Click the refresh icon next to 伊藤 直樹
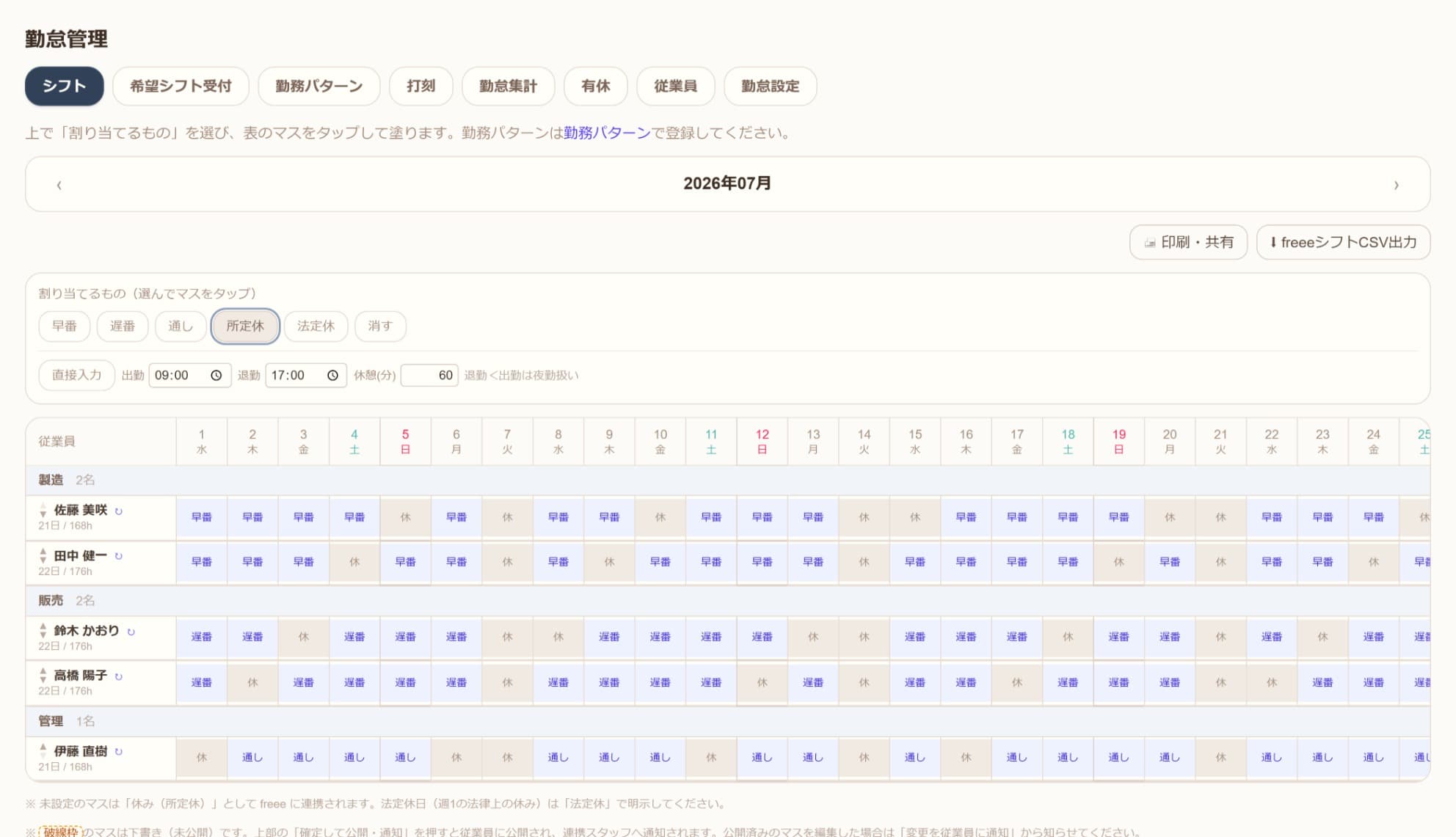Screen dimensions: 1456x837 pyautogui.click(x=119, y=752)
